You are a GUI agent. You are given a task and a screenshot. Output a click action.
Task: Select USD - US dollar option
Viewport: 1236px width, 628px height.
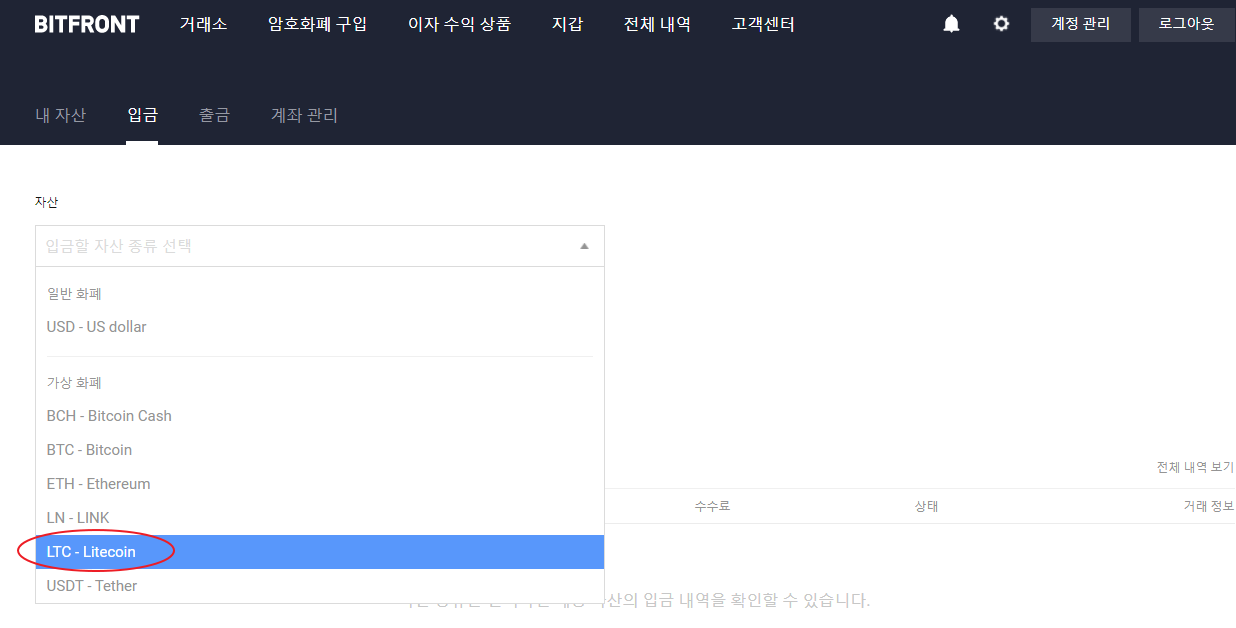tap(320, 327)
